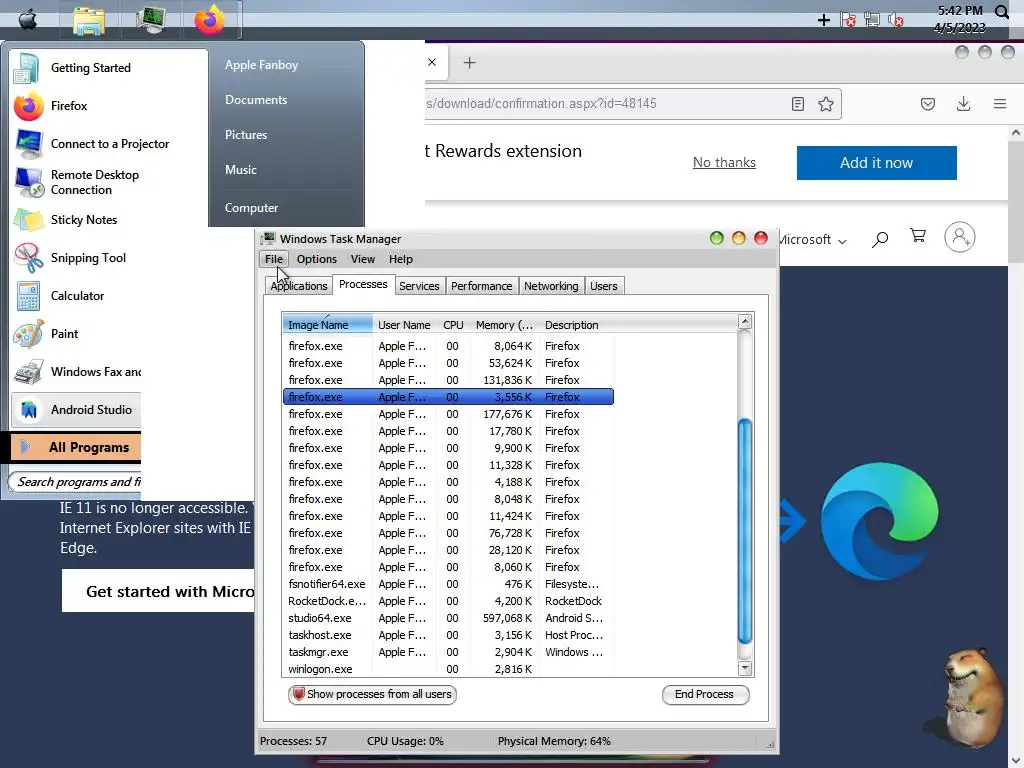Launch Android Studio from start menu
Image resolution: width=1024 pixels, height=768 pixels.
tap(76, 409)
